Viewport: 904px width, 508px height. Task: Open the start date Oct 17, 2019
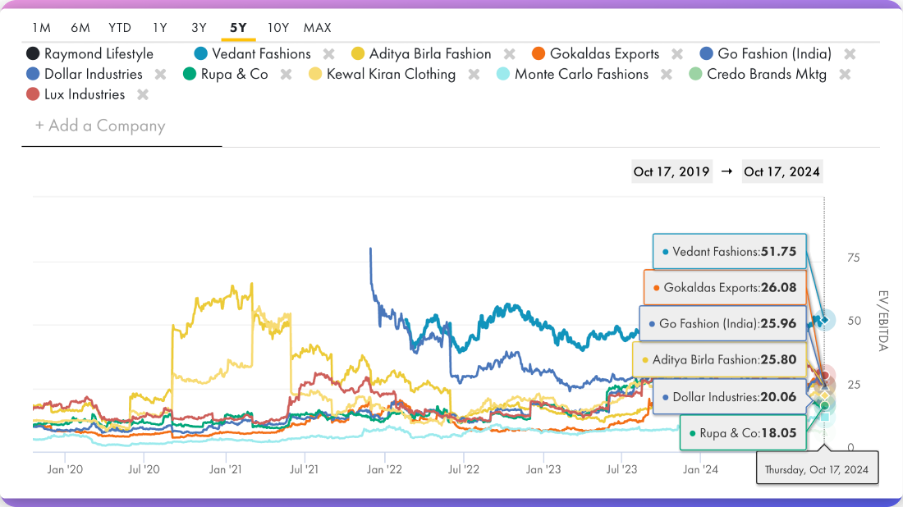pyautogui.click(x=671, y=171)
